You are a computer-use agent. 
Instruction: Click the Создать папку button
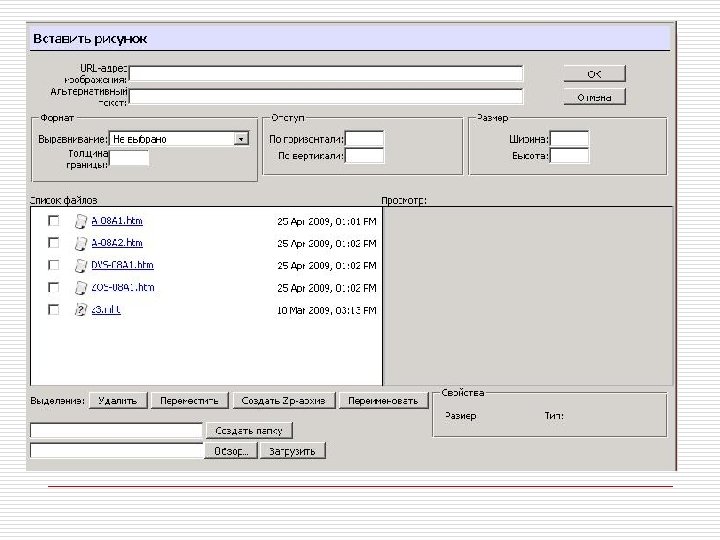pyautogui.click(x=249, y=431)
